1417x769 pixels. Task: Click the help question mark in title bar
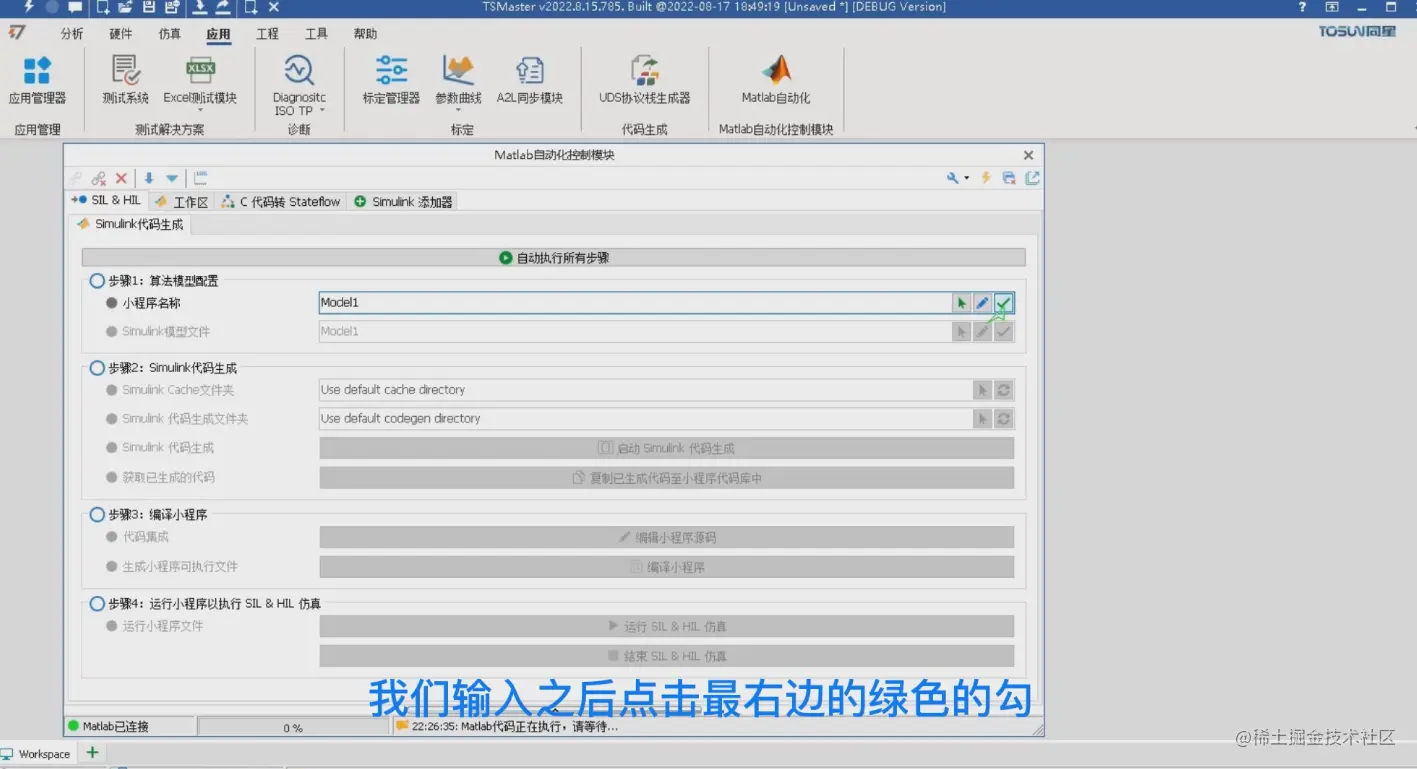point(1302,7)
